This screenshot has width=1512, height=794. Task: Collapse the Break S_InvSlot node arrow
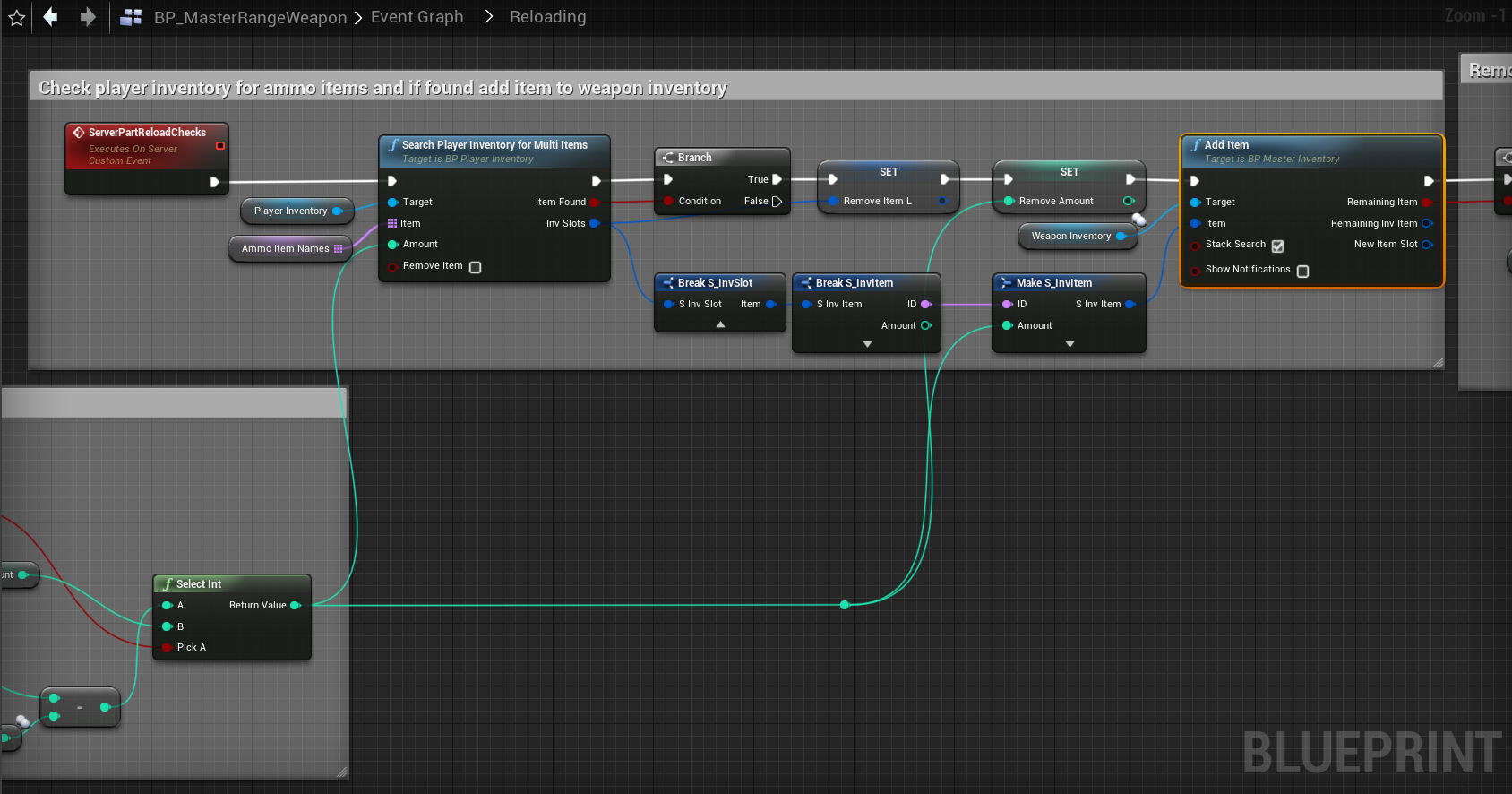[720, 325]
